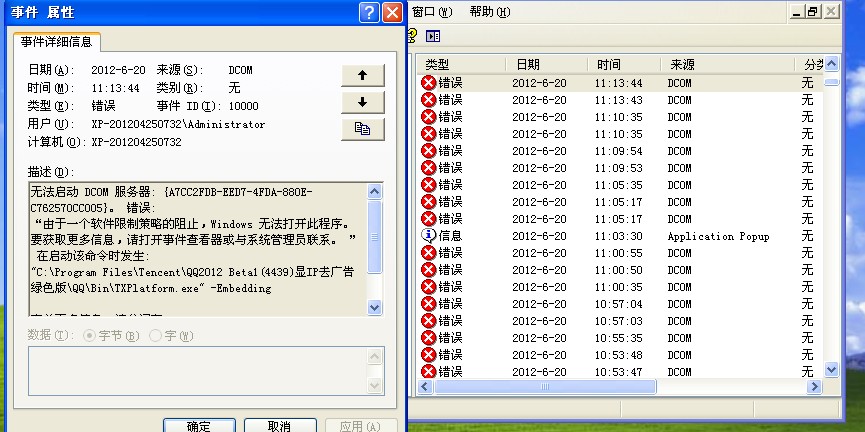Viewport: 865px width, 432px height.
Task: Show next event with down arrow button
Action: (362, 102)
